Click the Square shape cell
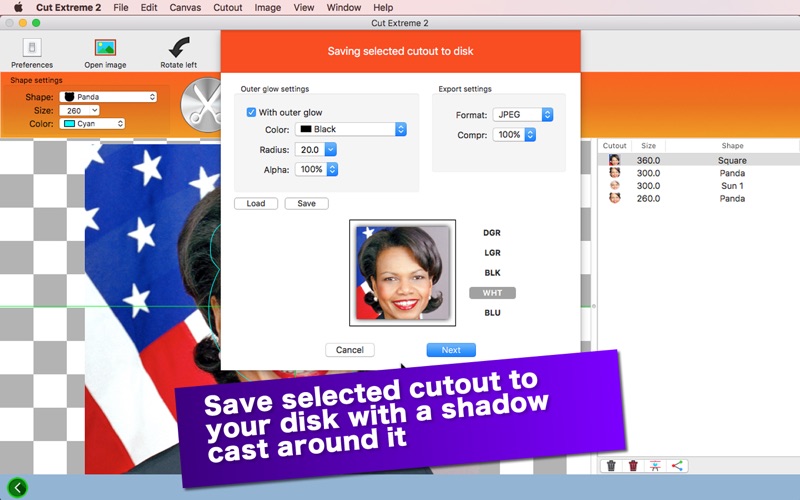The image size is (800, 500). [732, 160]
